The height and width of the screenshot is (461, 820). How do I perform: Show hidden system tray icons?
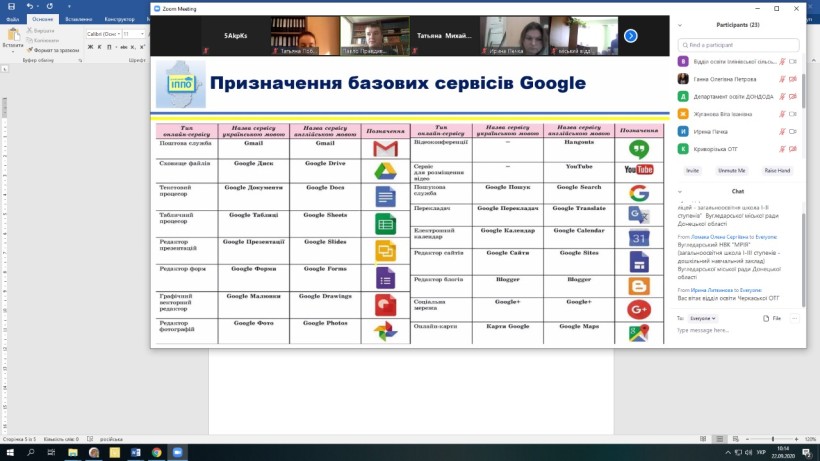pos(728,453)
